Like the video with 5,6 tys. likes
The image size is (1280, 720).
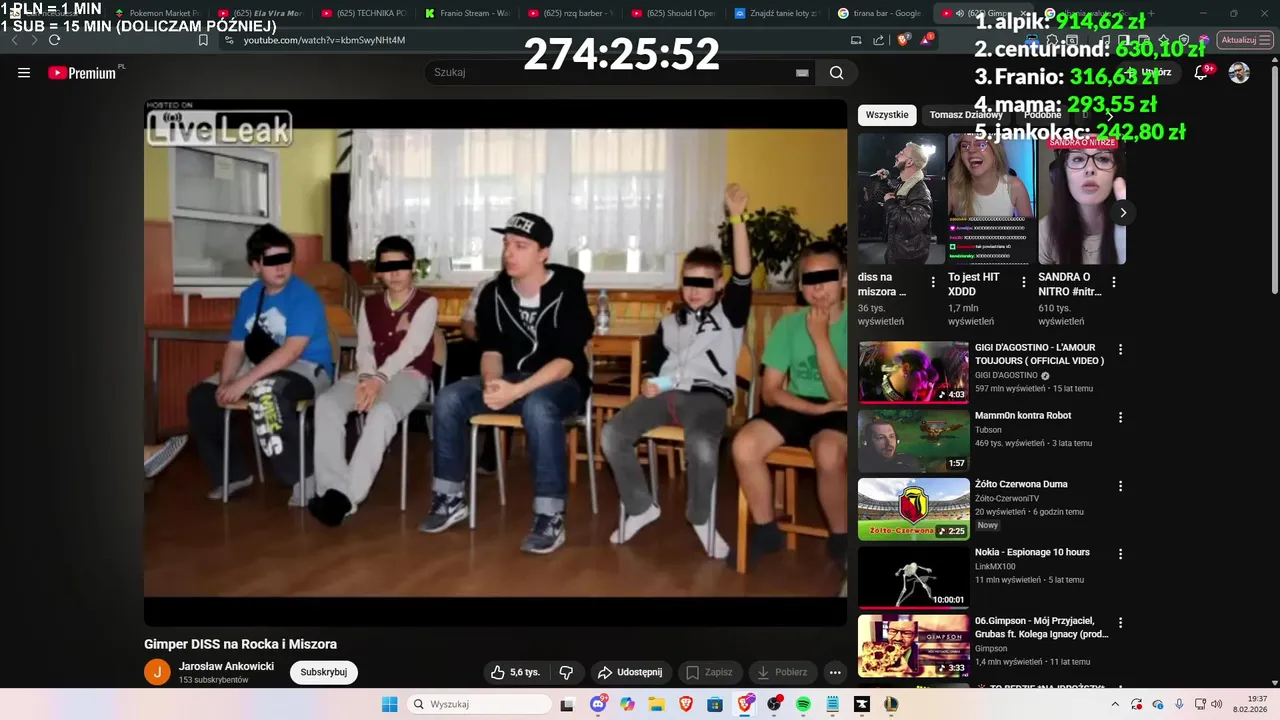coord(516,672)
